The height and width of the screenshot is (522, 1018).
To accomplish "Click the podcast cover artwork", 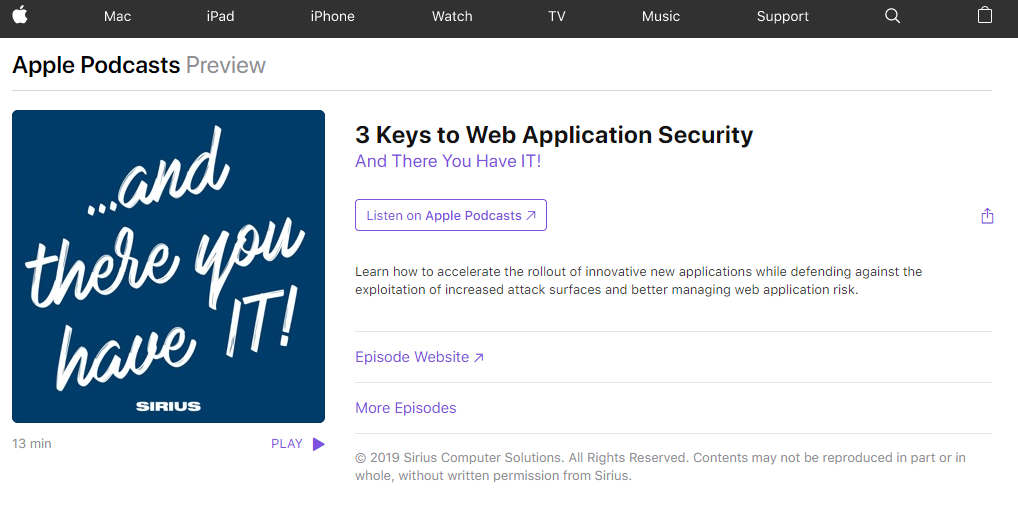I will pos(168,266).
